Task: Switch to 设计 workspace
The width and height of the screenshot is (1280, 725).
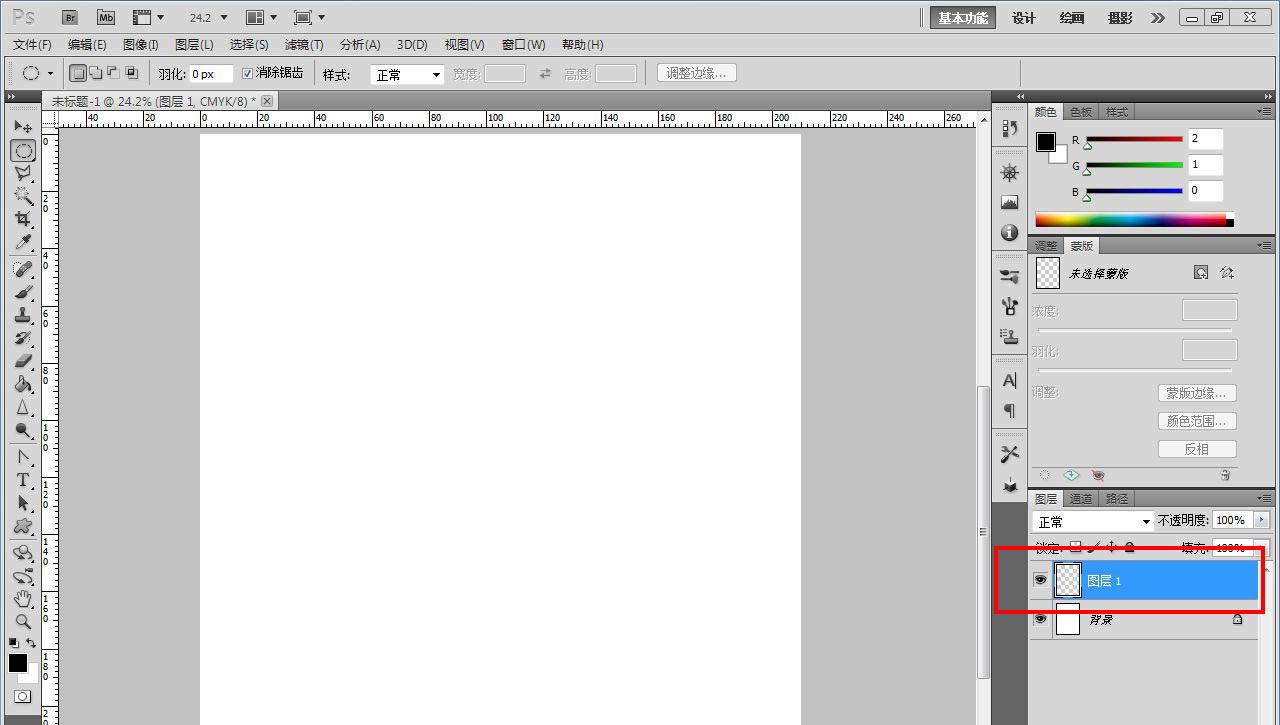Action: pyautogui.click(x=1024, y=18)
